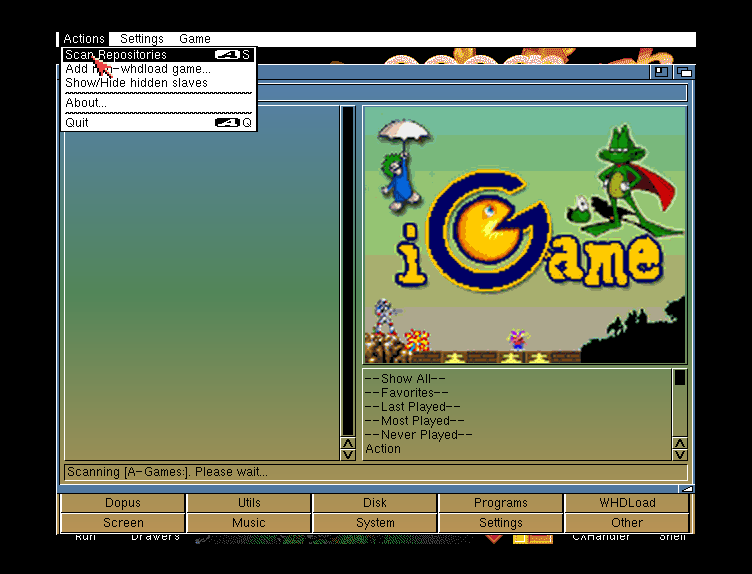Click the window resize gadget
752x574 pixels.
(x=687, y=489)
